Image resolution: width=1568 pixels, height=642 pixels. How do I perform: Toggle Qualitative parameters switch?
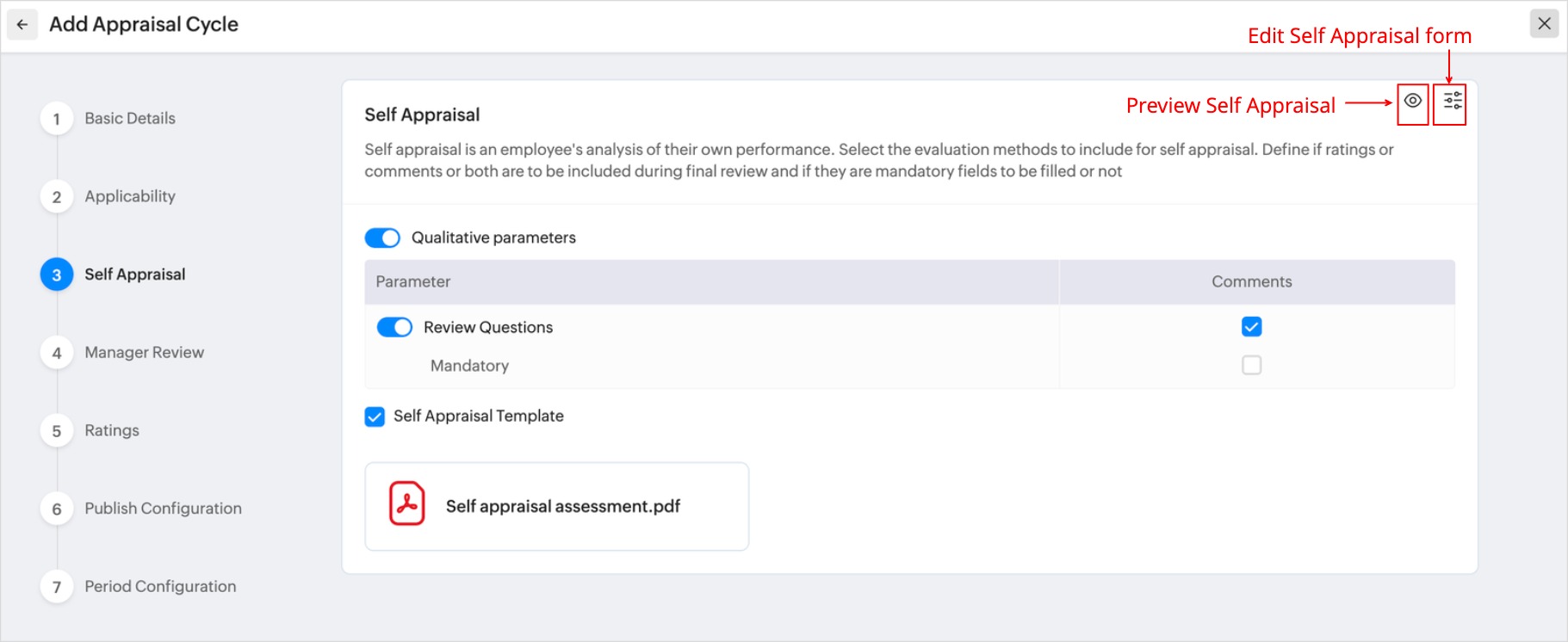[382, 238]
